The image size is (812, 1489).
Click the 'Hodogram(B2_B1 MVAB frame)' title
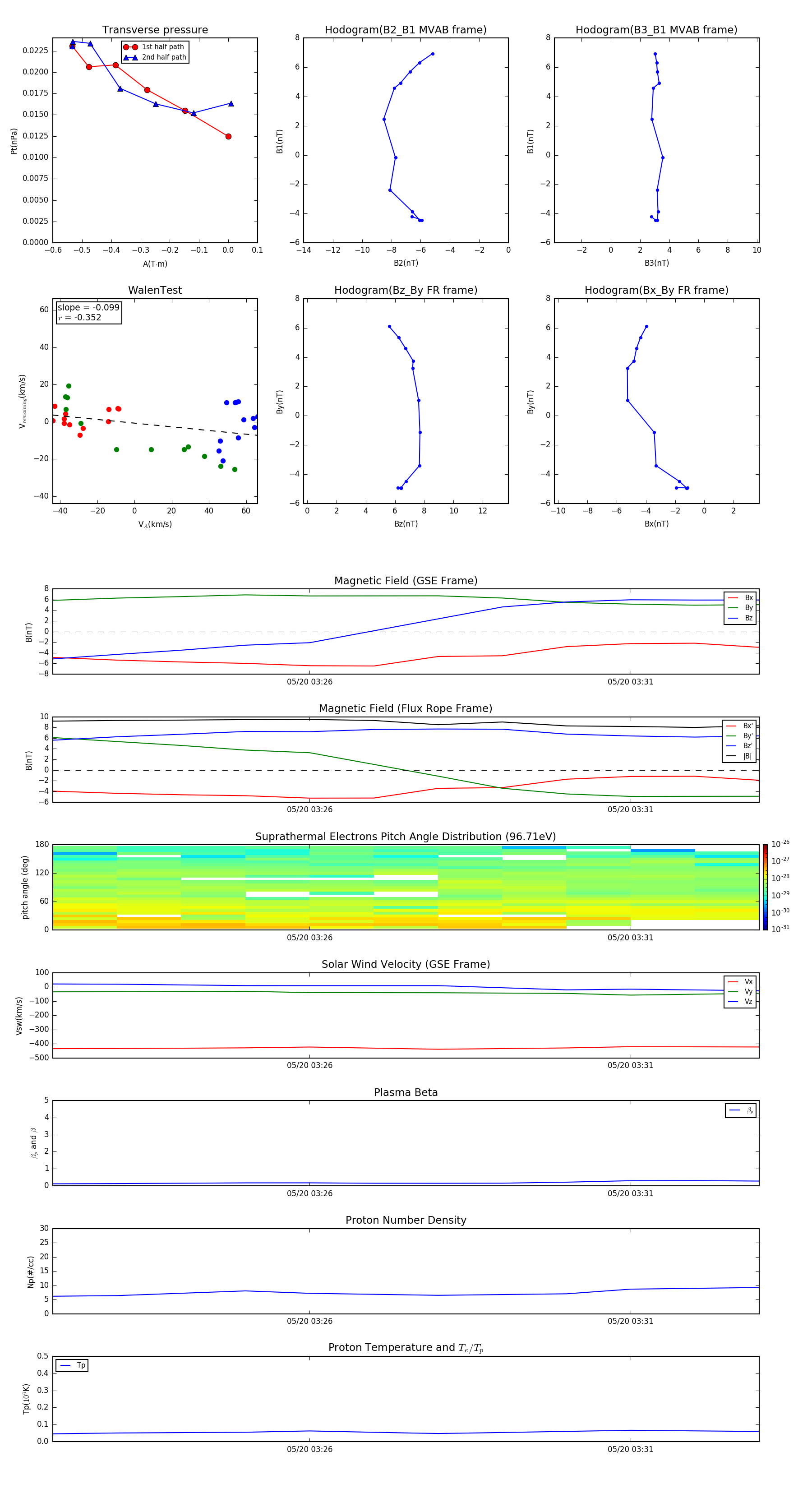point(406,30)
